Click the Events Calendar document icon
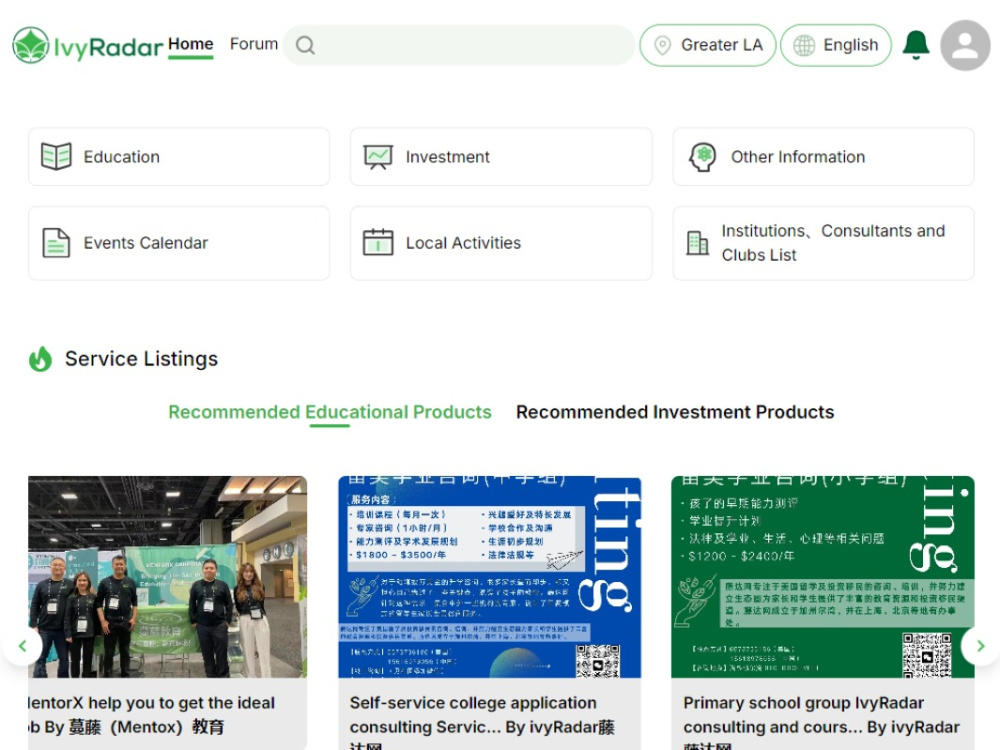The height and width of the screenshot is (750, 1000). (x=56, y=243)
